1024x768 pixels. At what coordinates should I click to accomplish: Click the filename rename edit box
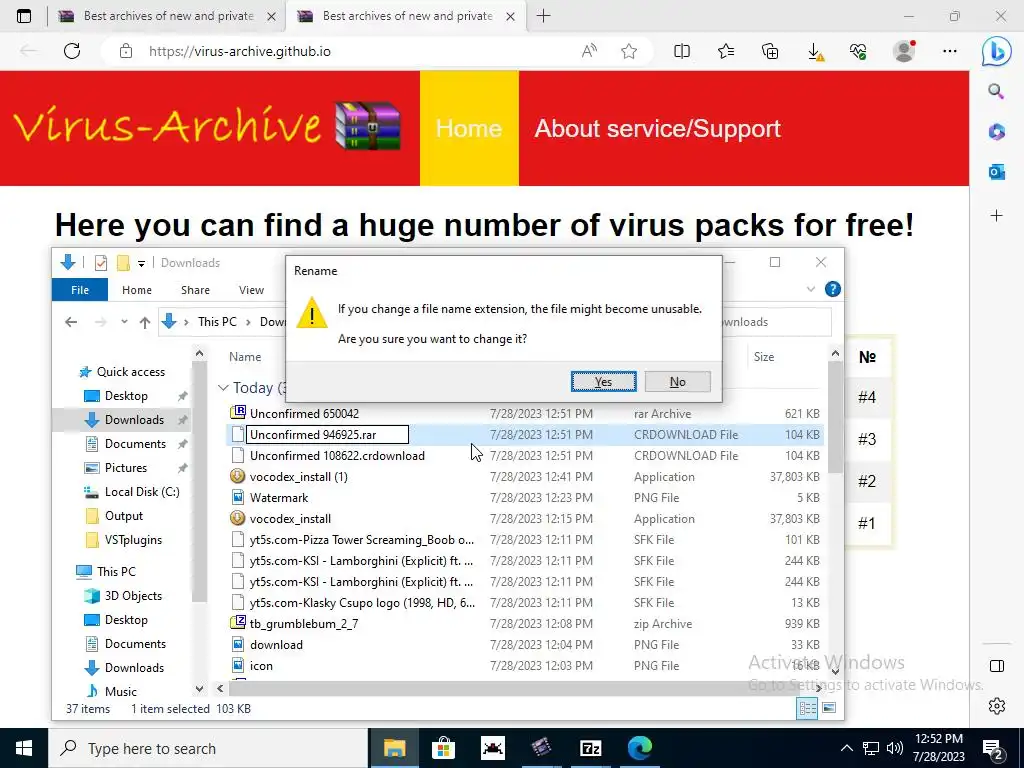(x=327, y=434)
